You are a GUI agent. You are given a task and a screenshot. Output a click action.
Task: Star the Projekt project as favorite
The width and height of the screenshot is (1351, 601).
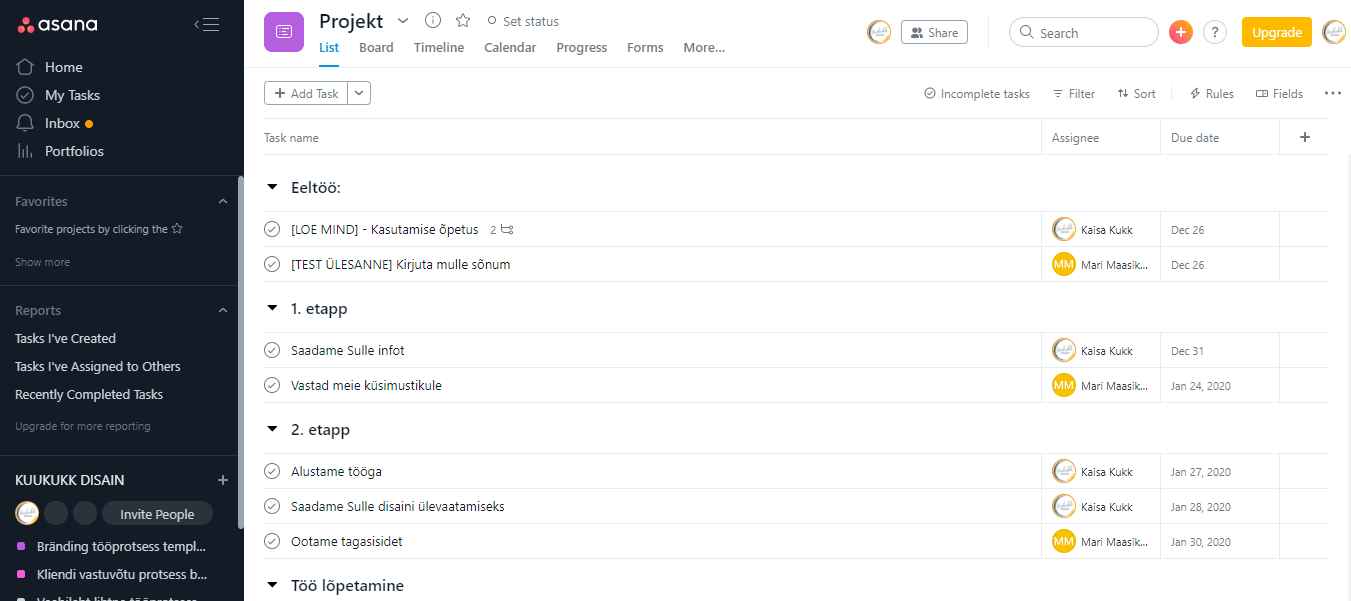click(x=463, y=21)
